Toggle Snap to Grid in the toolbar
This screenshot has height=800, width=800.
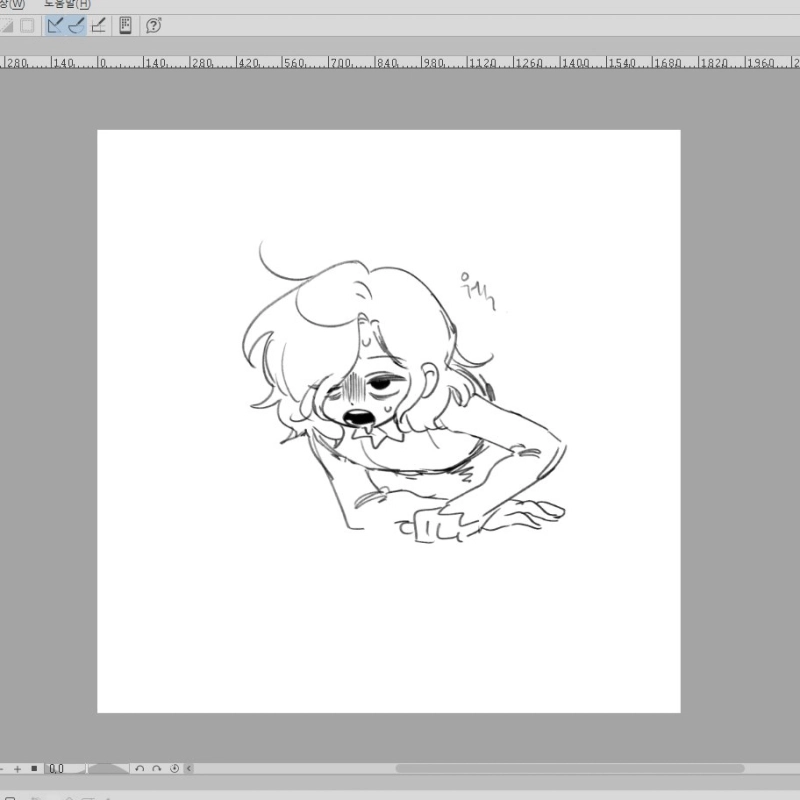click(98, 26)
